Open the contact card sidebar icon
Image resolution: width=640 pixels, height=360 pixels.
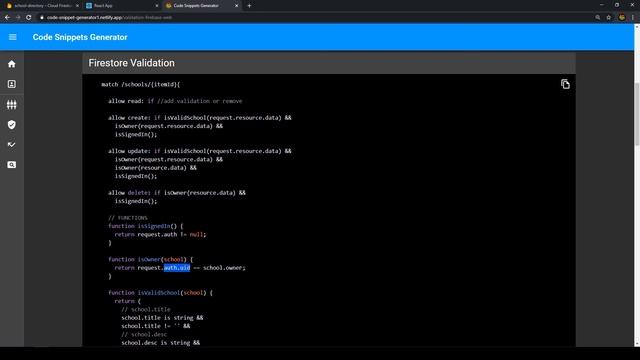(11, 84)
